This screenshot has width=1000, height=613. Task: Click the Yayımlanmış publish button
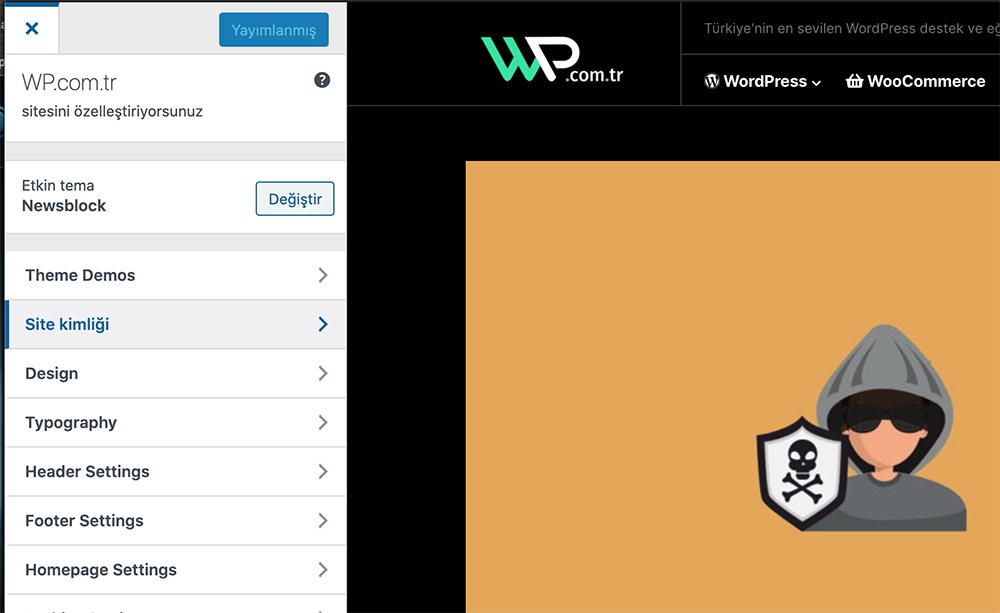point(274,30)
